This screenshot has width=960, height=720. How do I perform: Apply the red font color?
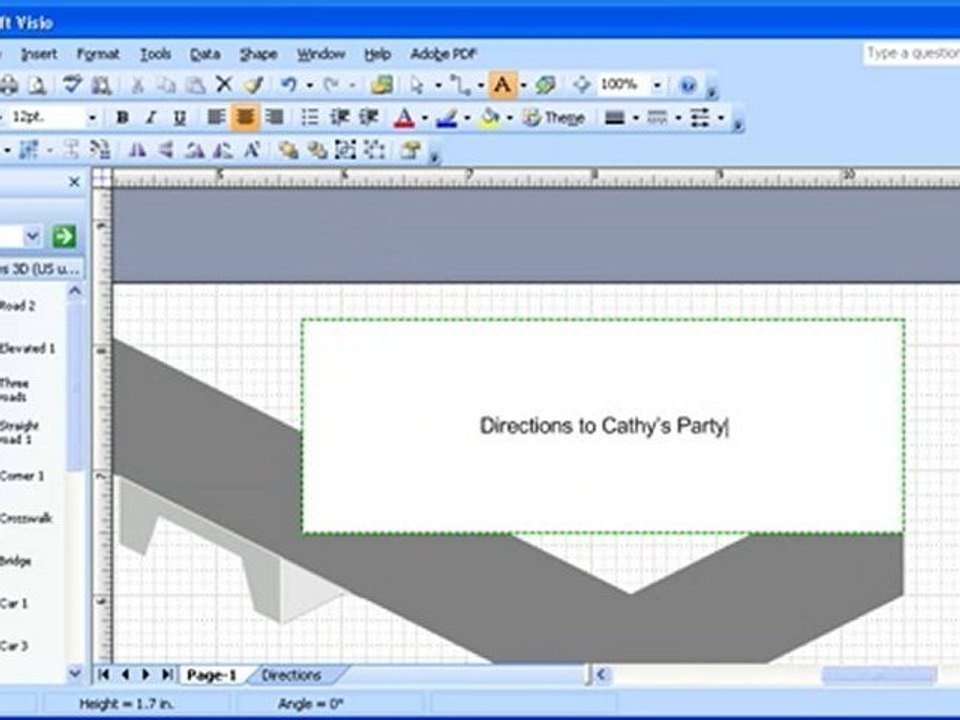(x=404, y=117)
